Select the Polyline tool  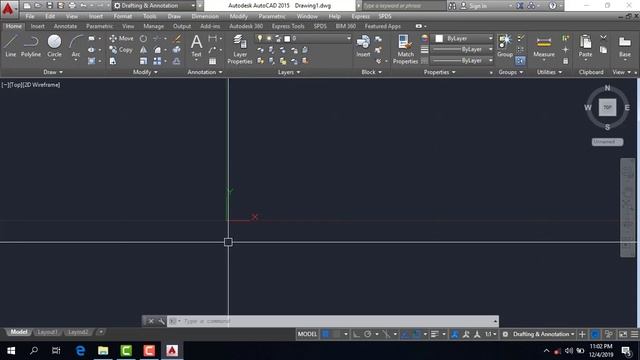pyautogui.click(x=31, y=46)
